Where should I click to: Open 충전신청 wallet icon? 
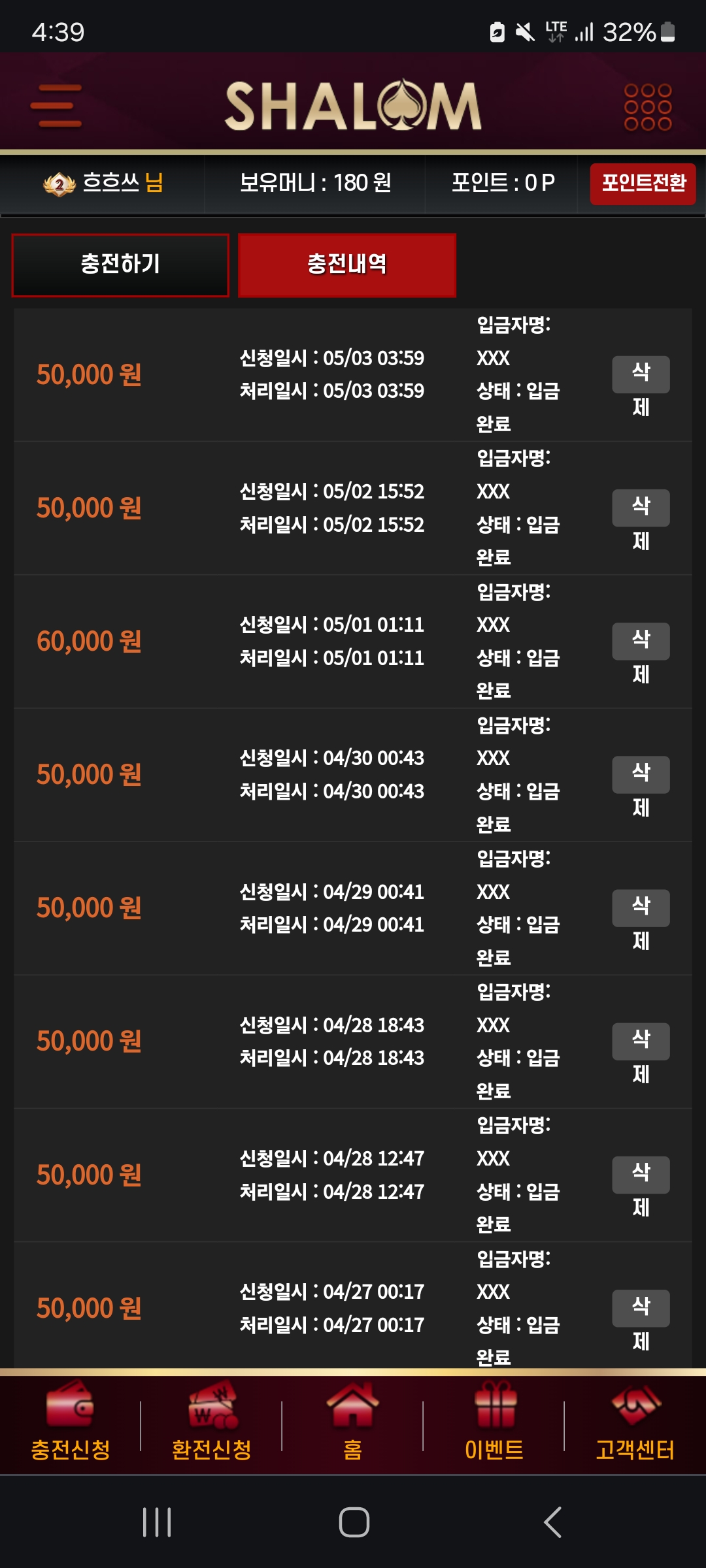[x=70, y=1403]
